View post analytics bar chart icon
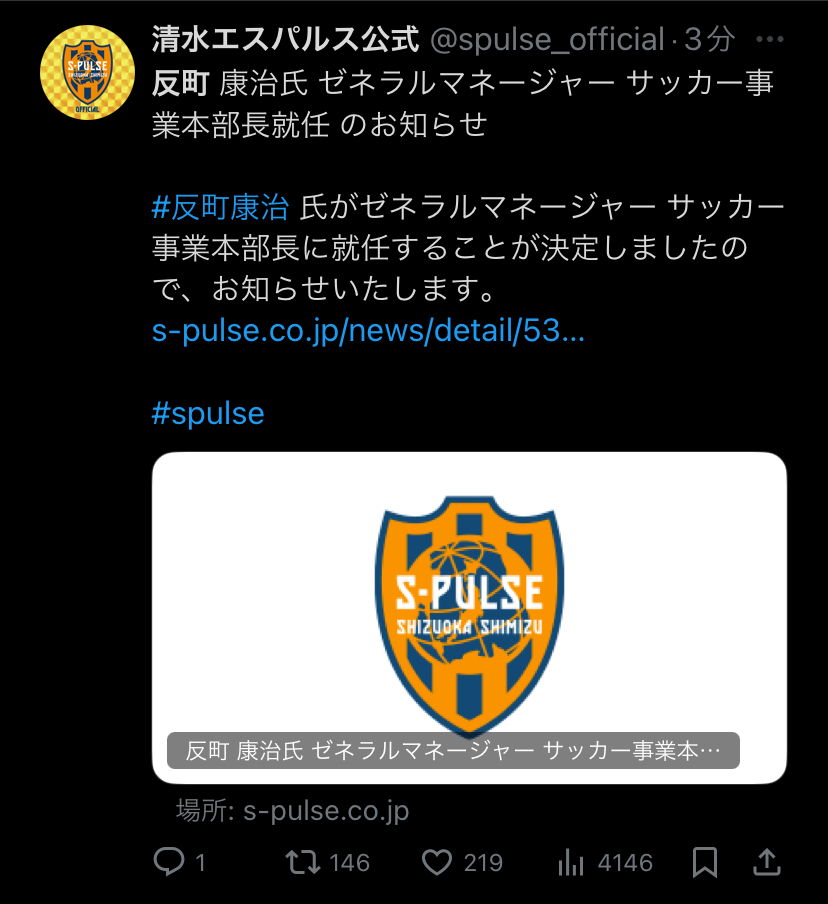The image size is (828, 904). (x=571, y=862)
